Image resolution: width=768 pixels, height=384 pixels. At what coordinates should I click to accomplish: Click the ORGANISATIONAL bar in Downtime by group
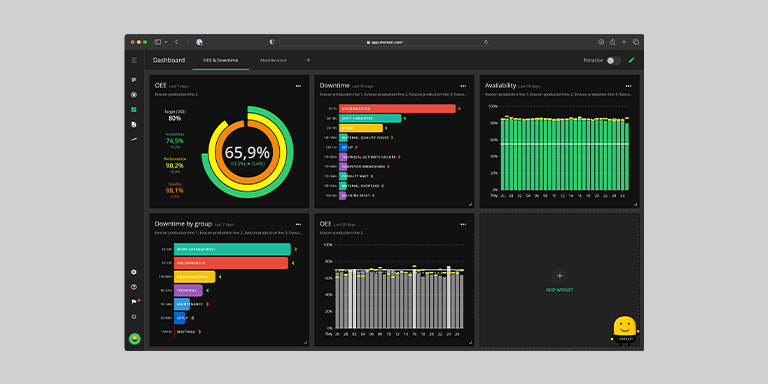(x=194, y=277)
